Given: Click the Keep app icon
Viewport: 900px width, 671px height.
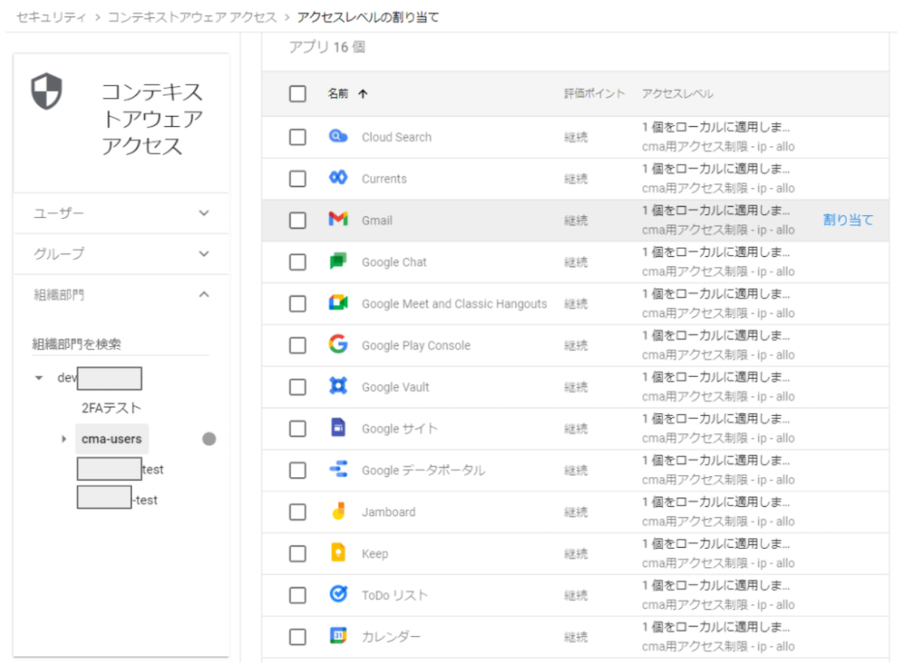Looking at the screenshot, I should tap(338, 553).
